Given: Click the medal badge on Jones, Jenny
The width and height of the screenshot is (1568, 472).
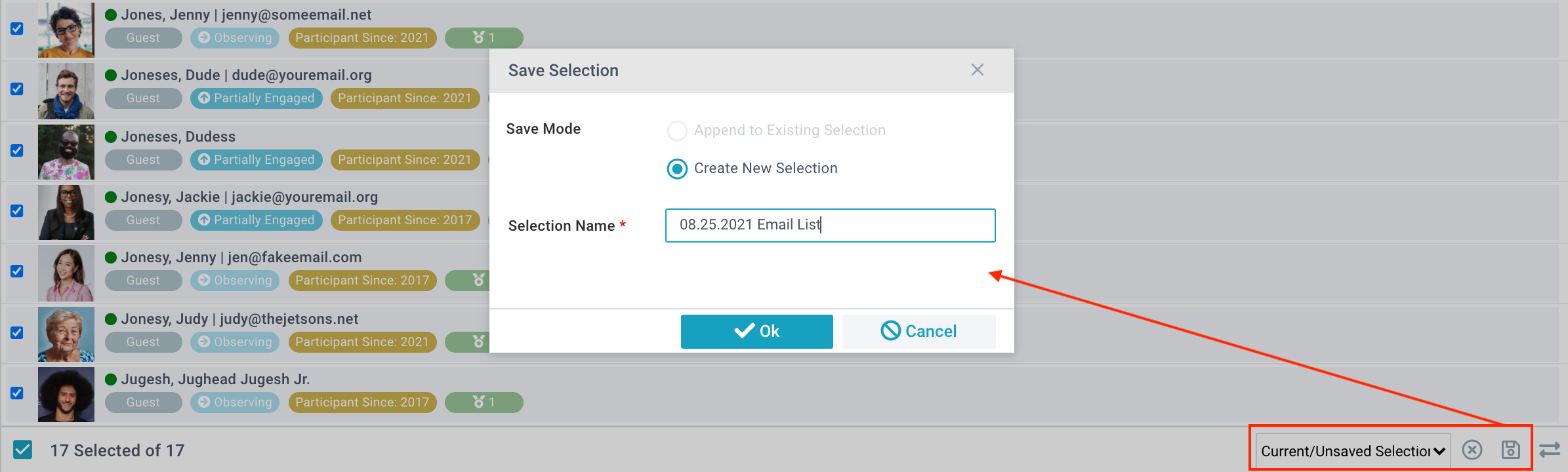Looking at the screenshot, I should [x=484, y=38].
